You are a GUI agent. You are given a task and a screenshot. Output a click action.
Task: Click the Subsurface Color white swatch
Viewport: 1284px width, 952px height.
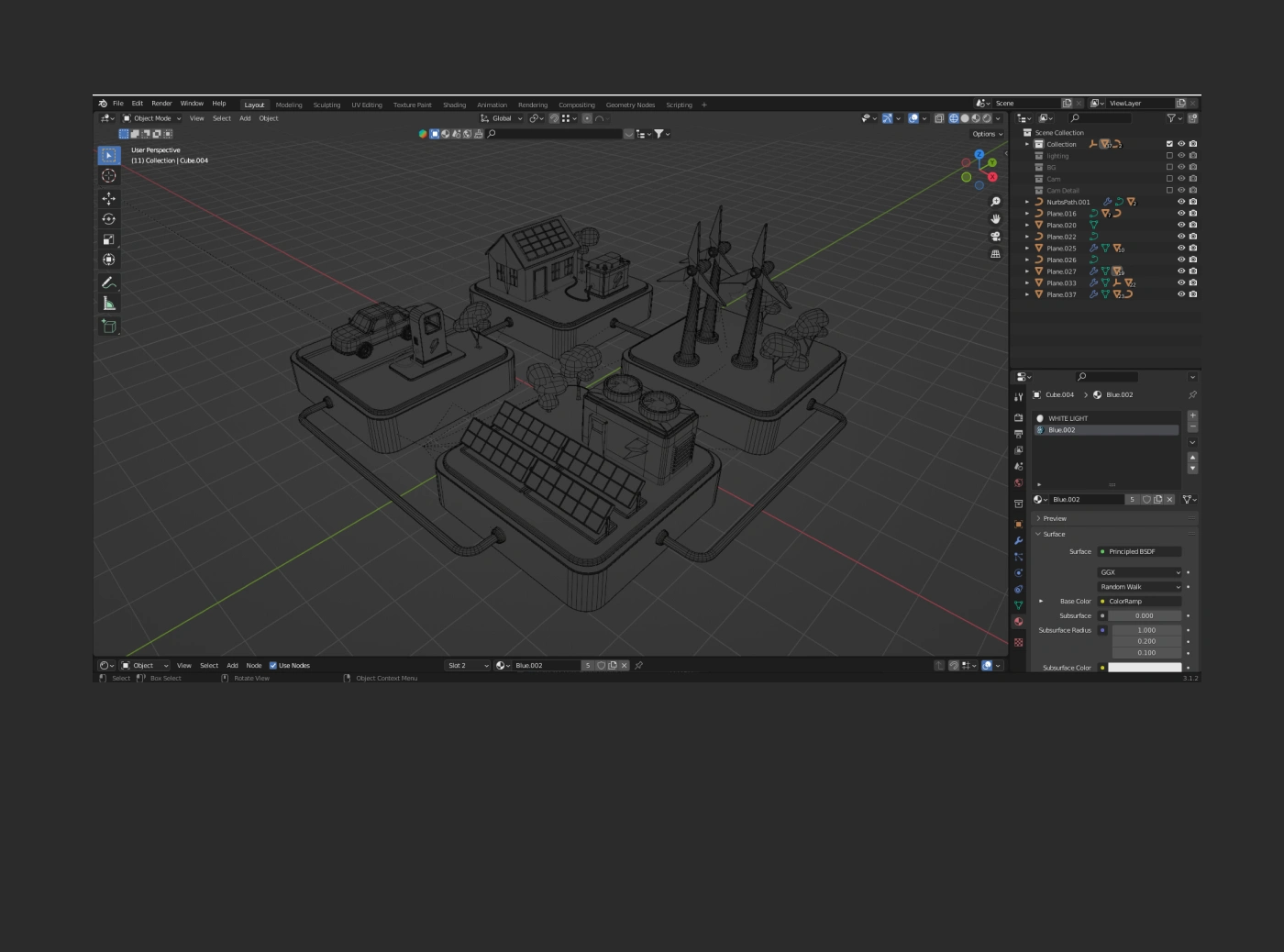click(x=1144, y=668)
